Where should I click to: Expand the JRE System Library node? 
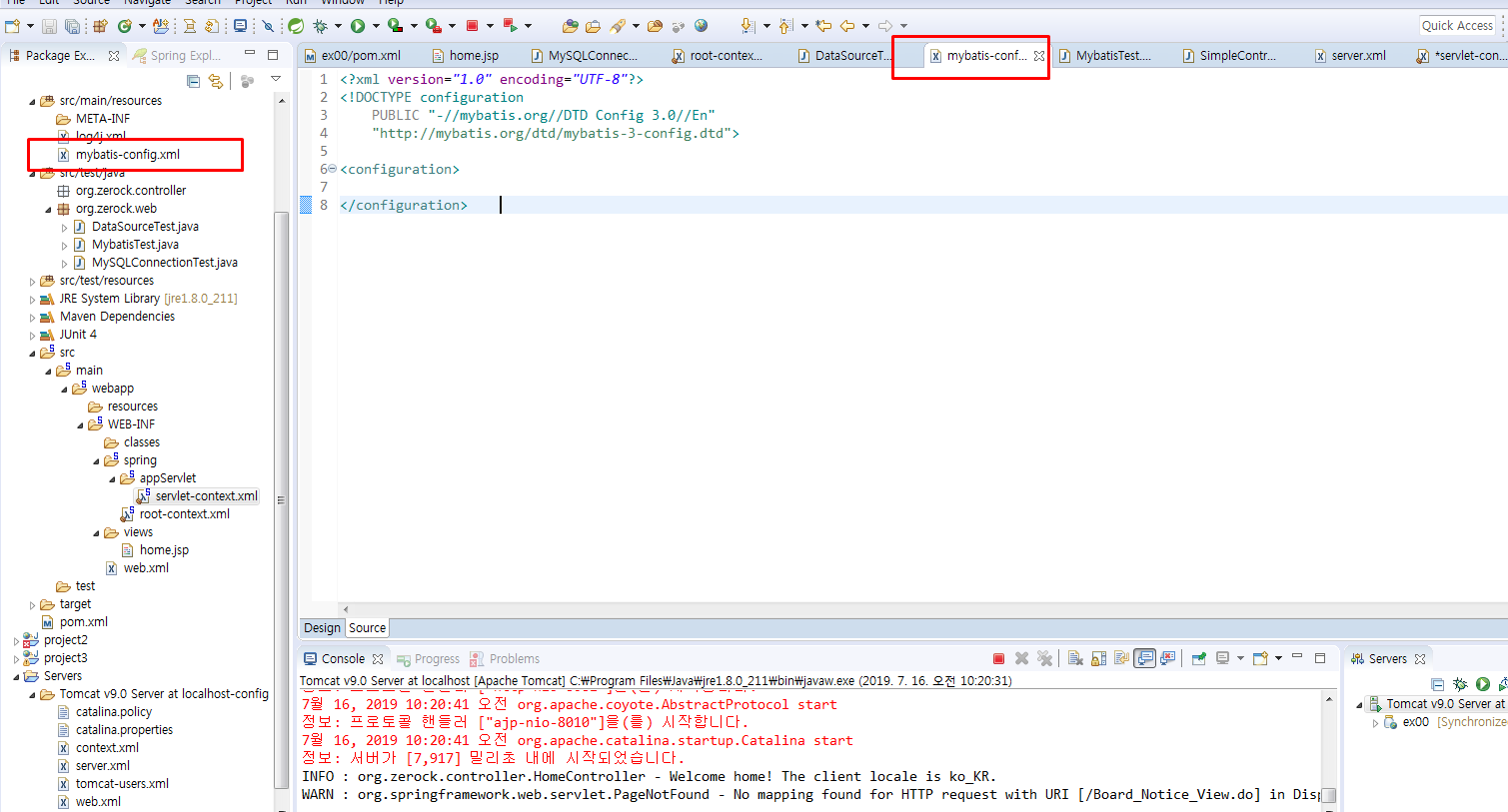coord(32,299)
